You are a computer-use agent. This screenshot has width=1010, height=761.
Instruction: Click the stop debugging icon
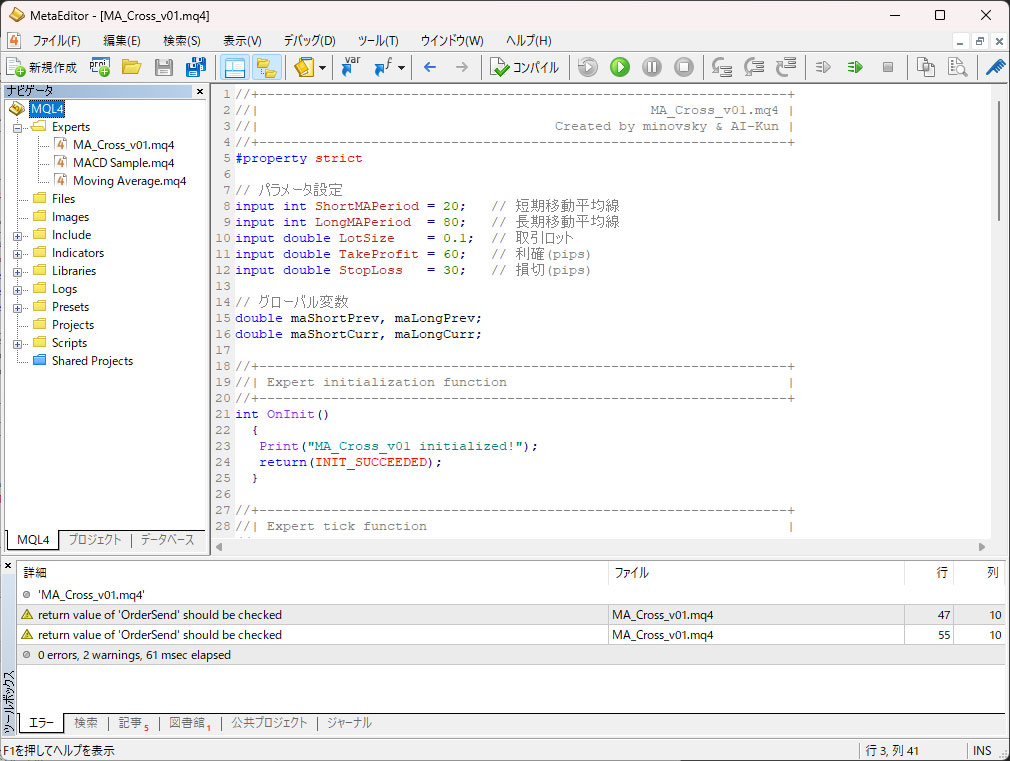(684, 67)
